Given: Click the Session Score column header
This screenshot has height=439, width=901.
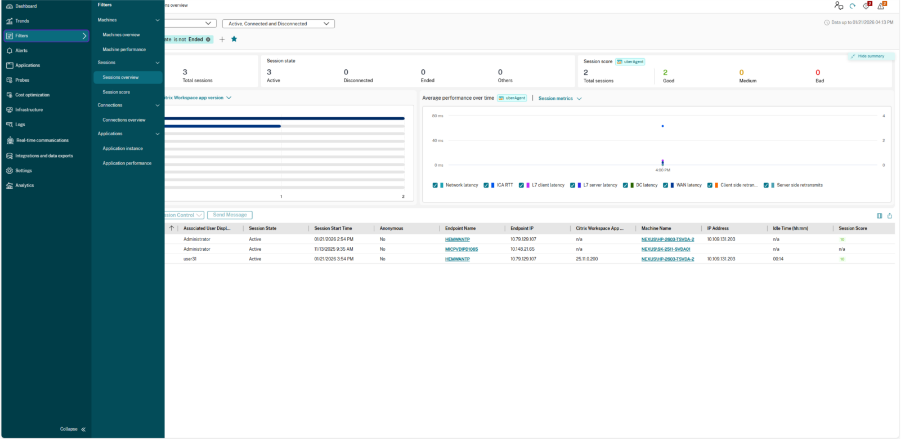Looking at the screenshot, I should coord(853,228).
